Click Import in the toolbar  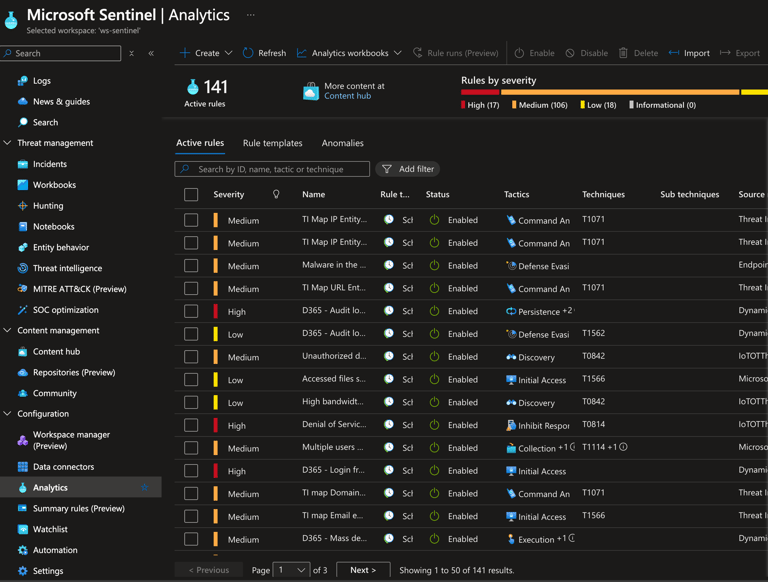click(x=689, y=53)
